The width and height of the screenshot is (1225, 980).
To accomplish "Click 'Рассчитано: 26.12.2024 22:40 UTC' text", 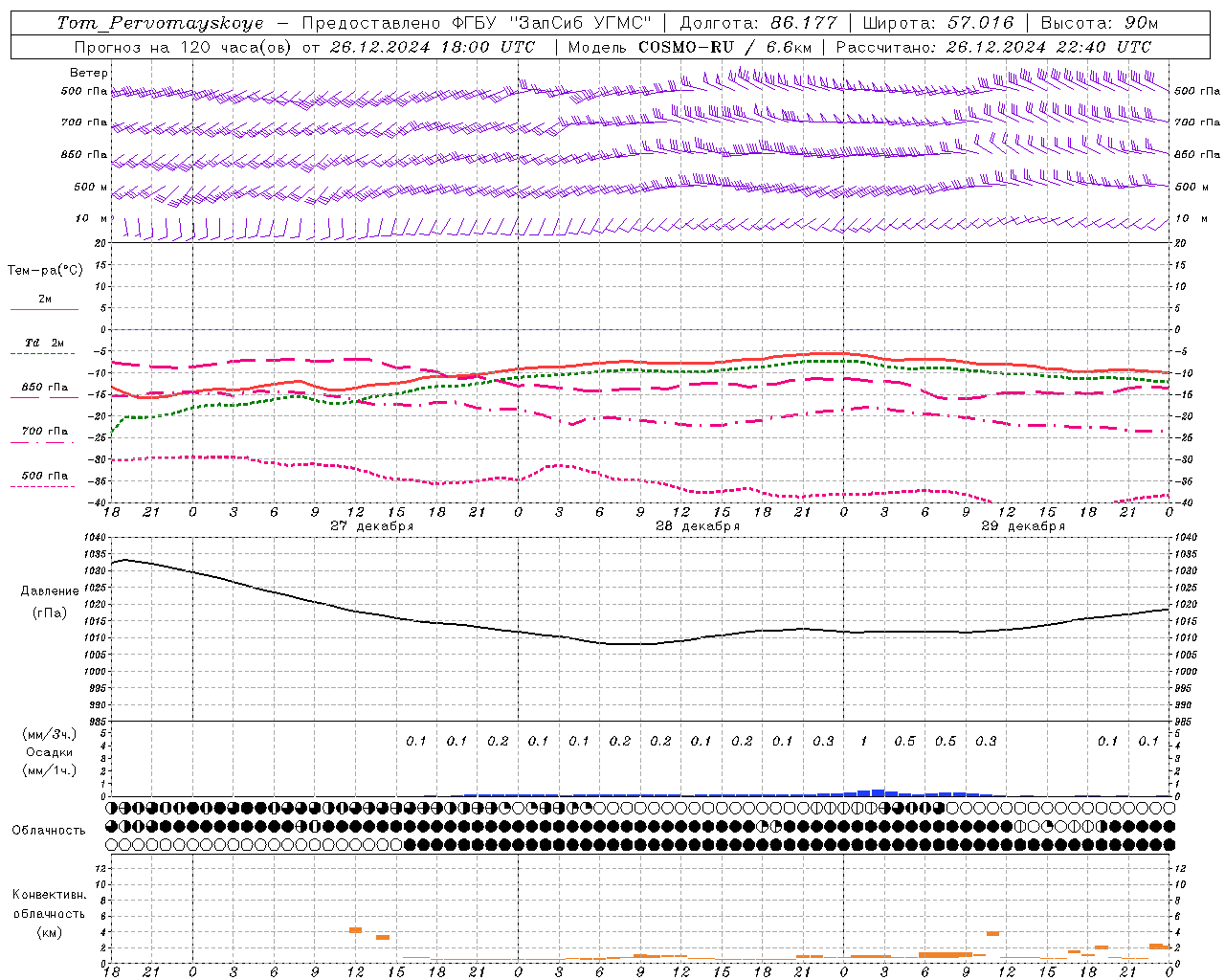I will click(x=993, y=47).
